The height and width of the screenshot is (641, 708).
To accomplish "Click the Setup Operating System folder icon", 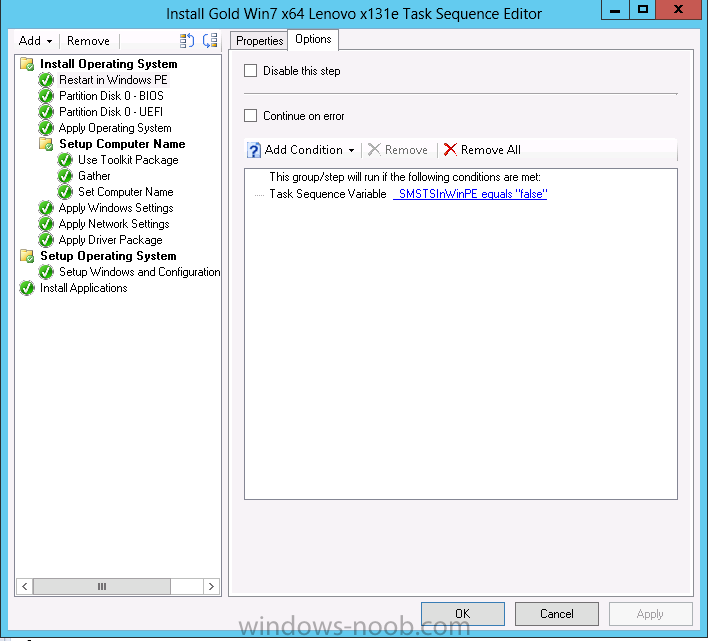I will [27, 256].
